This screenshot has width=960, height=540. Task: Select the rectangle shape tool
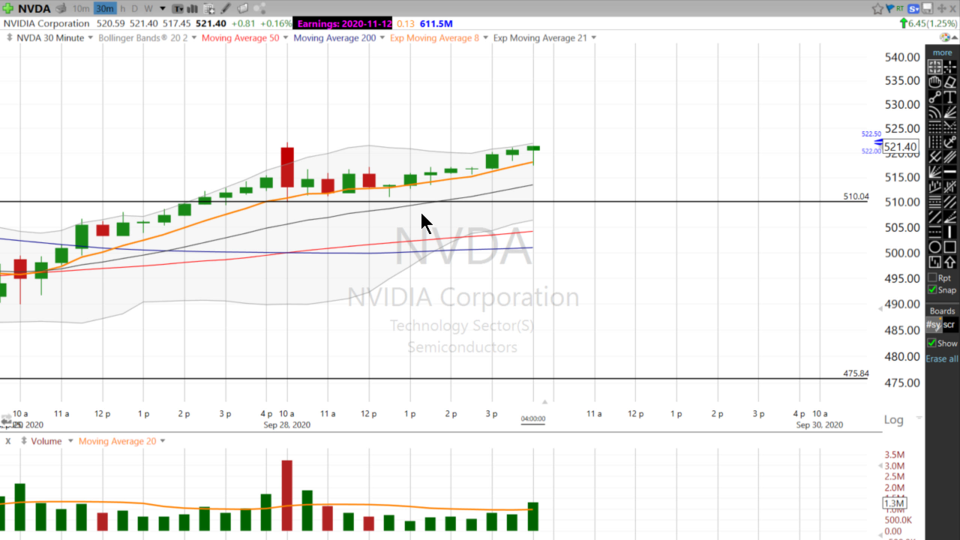[x=950, y=247]
